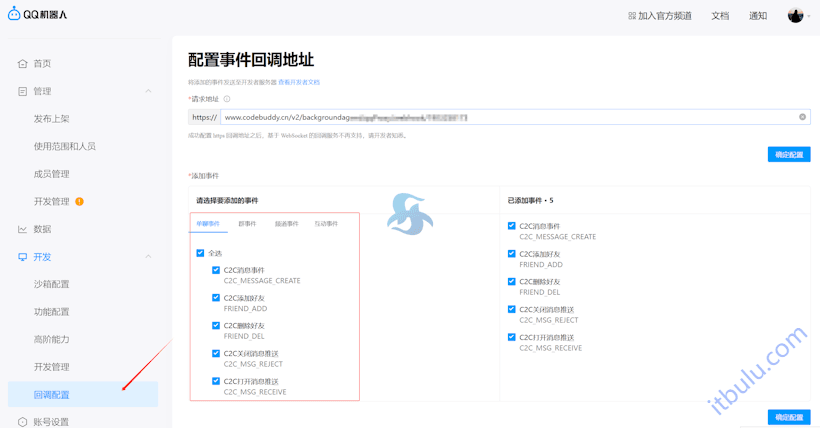Clear the request URL with the X icon
The height and width of the screenshot is (428, 820).
coord(802,117)
